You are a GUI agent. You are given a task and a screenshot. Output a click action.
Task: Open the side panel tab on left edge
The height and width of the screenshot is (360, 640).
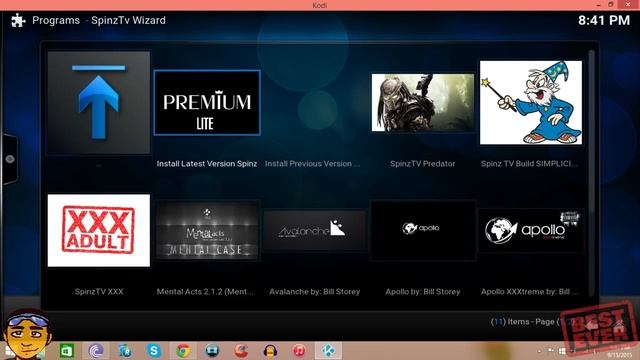pyautogui.click(x=9, y=159)
